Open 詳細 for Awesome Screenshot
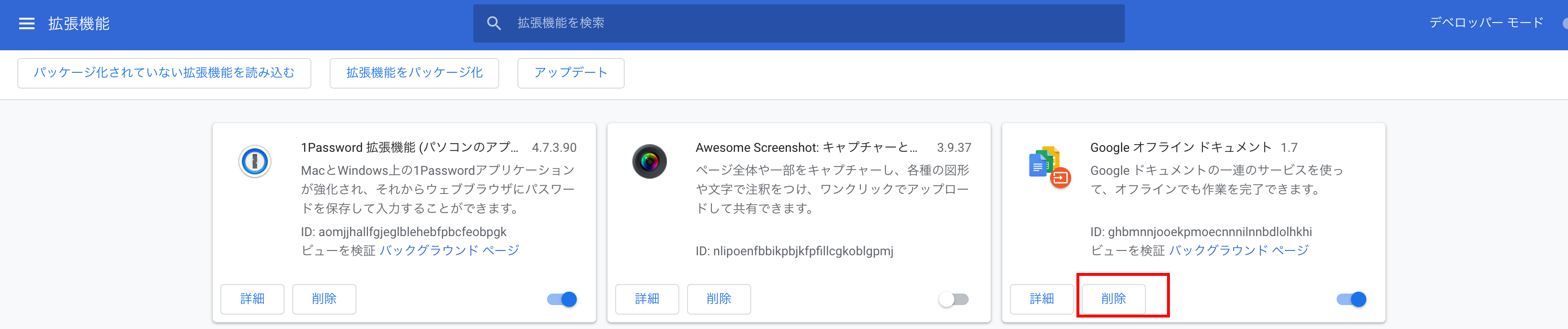 tap(647, 299)
